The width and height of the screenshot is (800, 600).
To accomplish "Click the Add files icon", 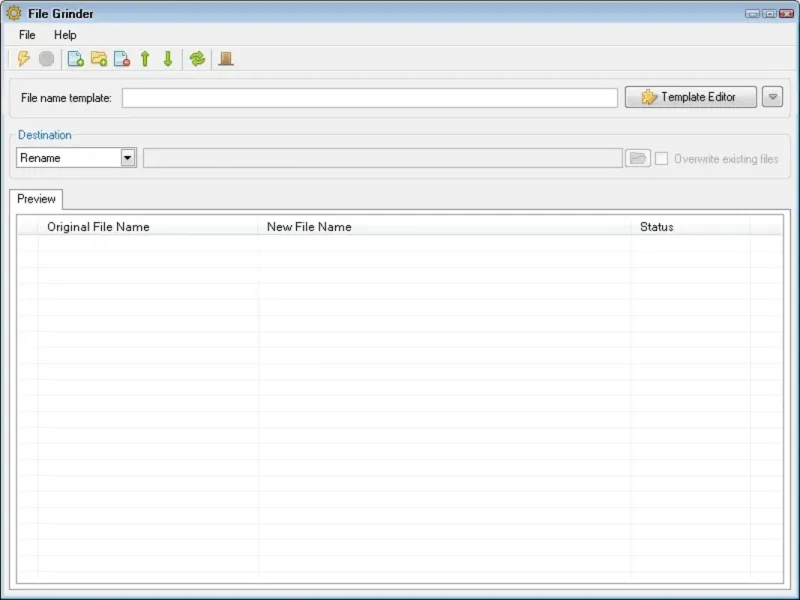I will point(76,59).
